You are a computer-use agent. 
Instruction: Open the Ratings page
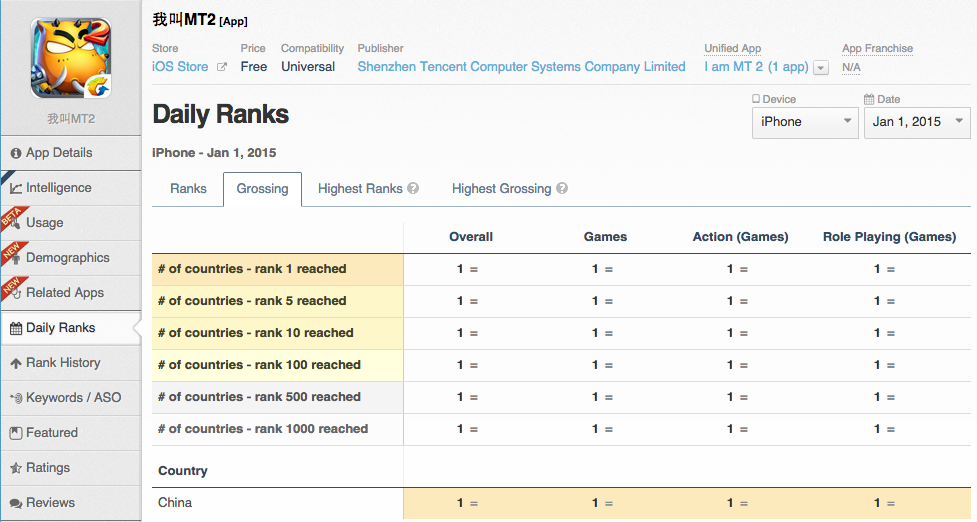click(x=71, y=467)
